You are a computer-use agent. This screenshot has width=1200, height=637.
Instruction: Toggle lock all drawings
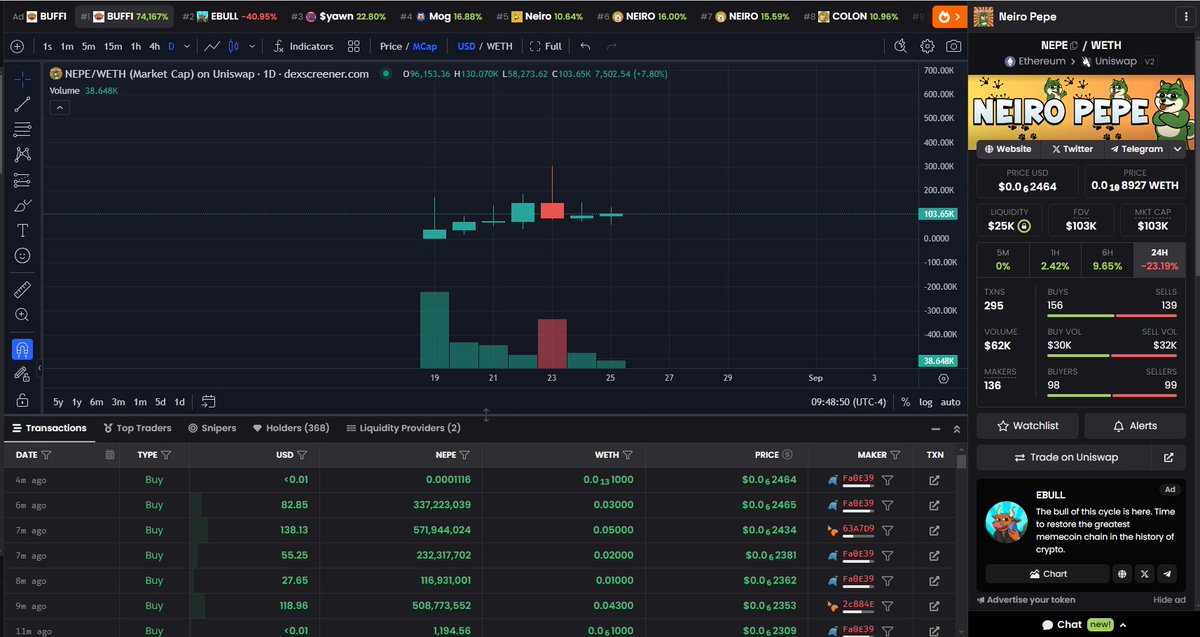point(22,400)
